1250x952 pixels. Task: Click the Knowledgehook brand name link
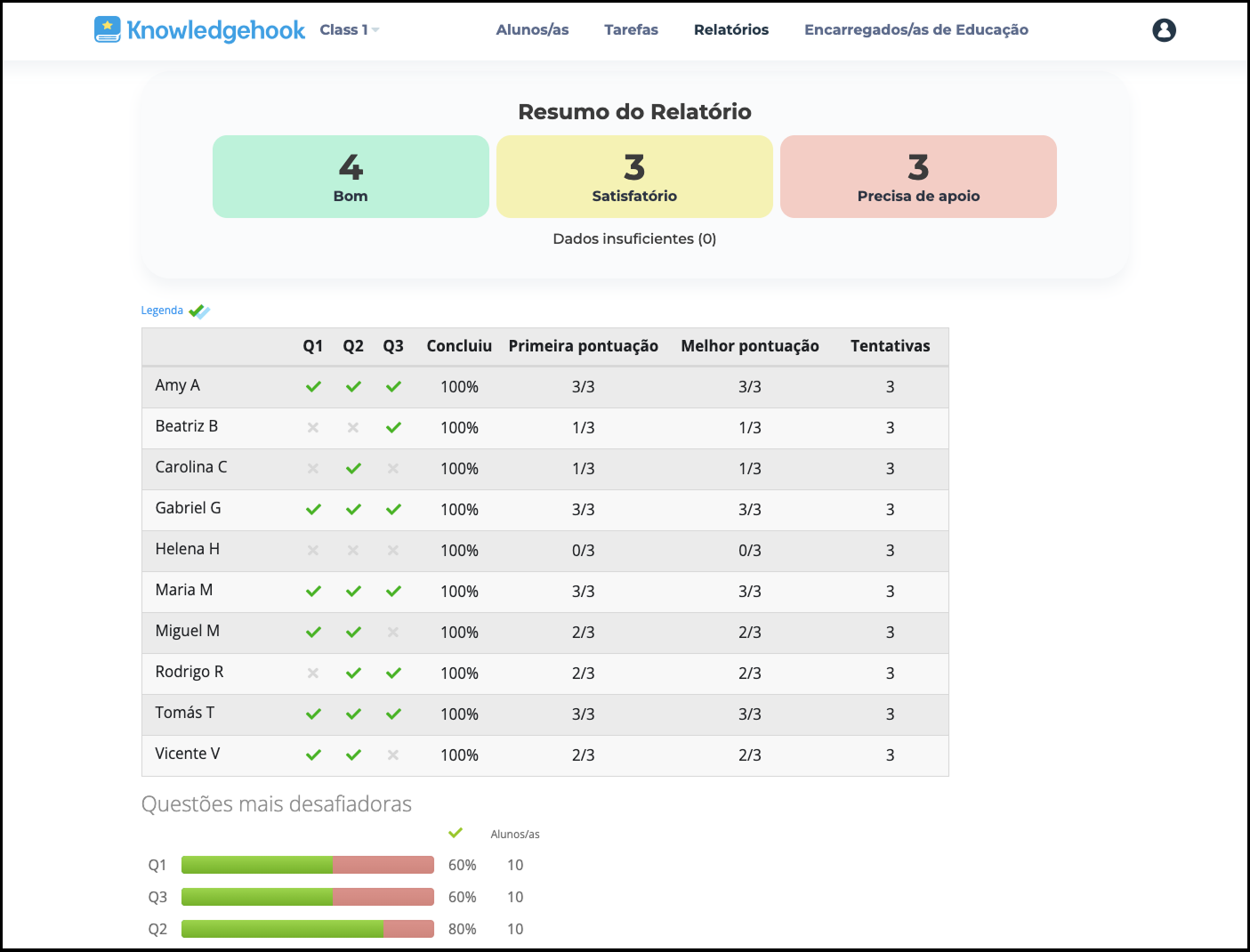coord(216,30)
